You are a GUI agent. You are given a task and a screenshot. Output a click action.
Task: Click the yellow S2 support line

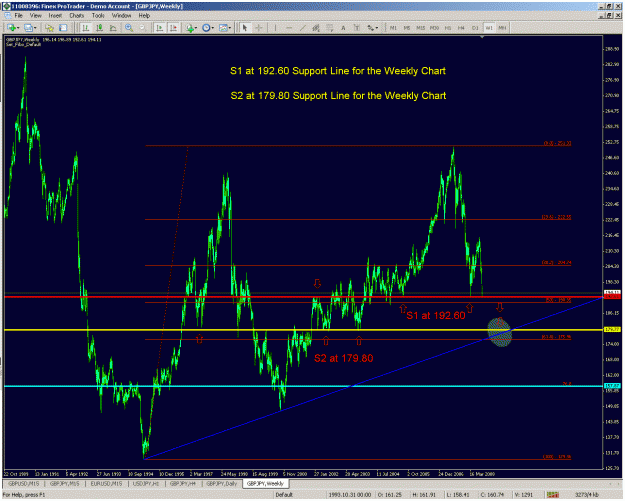(303, 330)
